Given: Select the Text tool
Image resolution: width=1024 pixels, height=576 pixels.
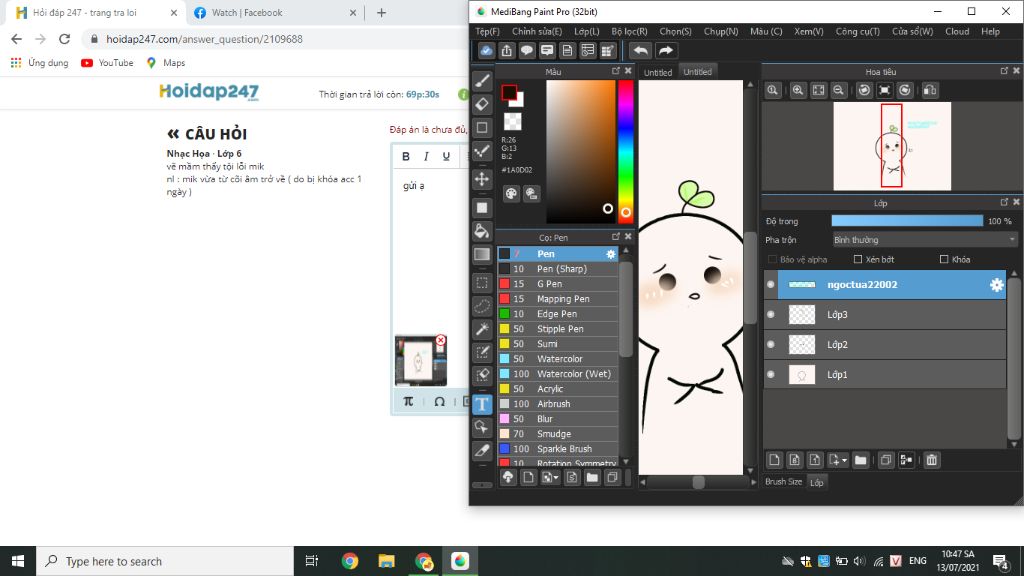Looking at the screenshot, I should [482, 404].
